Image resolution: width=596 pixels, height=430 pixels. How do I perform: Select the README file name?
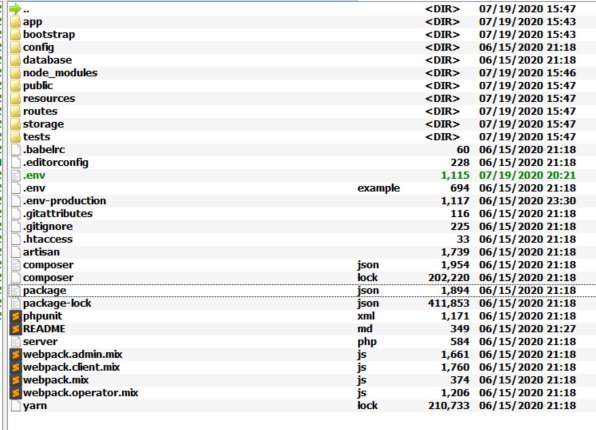point(44,329)
